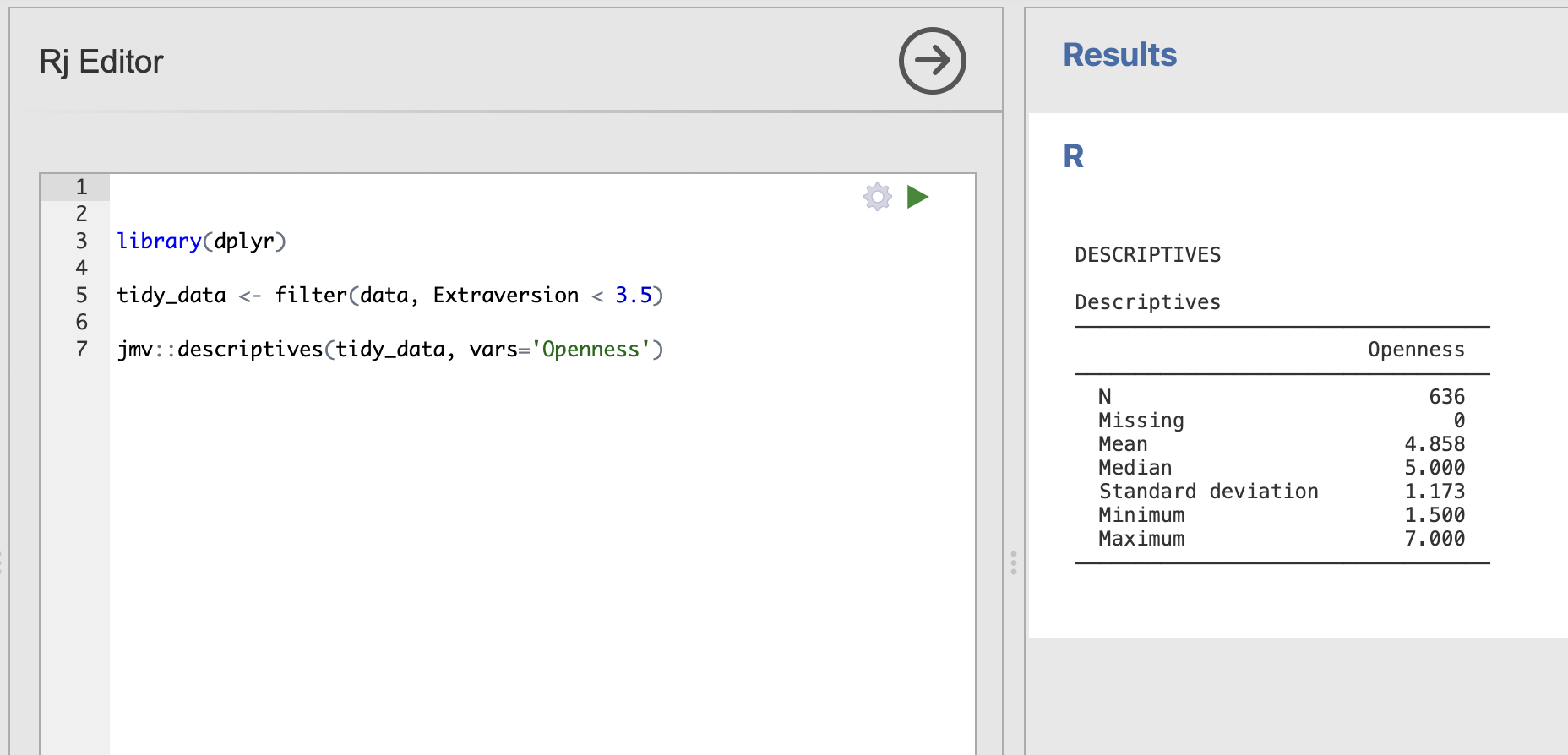Viewport: 1568px width, 755px height.
Task: Select the DESCRIPTIVES title in results
Action: click(1147, 255)
